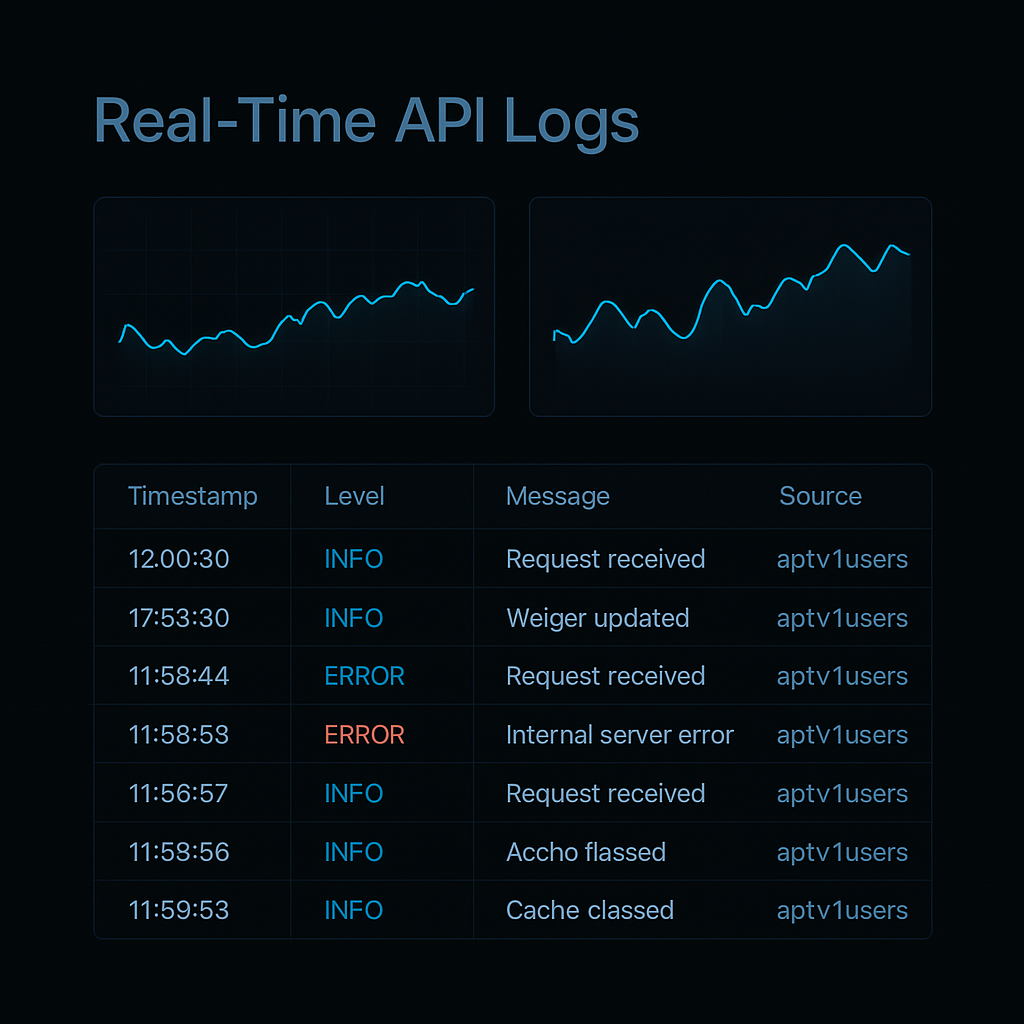The height and width of the screenshot is (1024, 1024).
Task: Click the blue ERROR label at 11:58:44
Action: click(364, 677)
